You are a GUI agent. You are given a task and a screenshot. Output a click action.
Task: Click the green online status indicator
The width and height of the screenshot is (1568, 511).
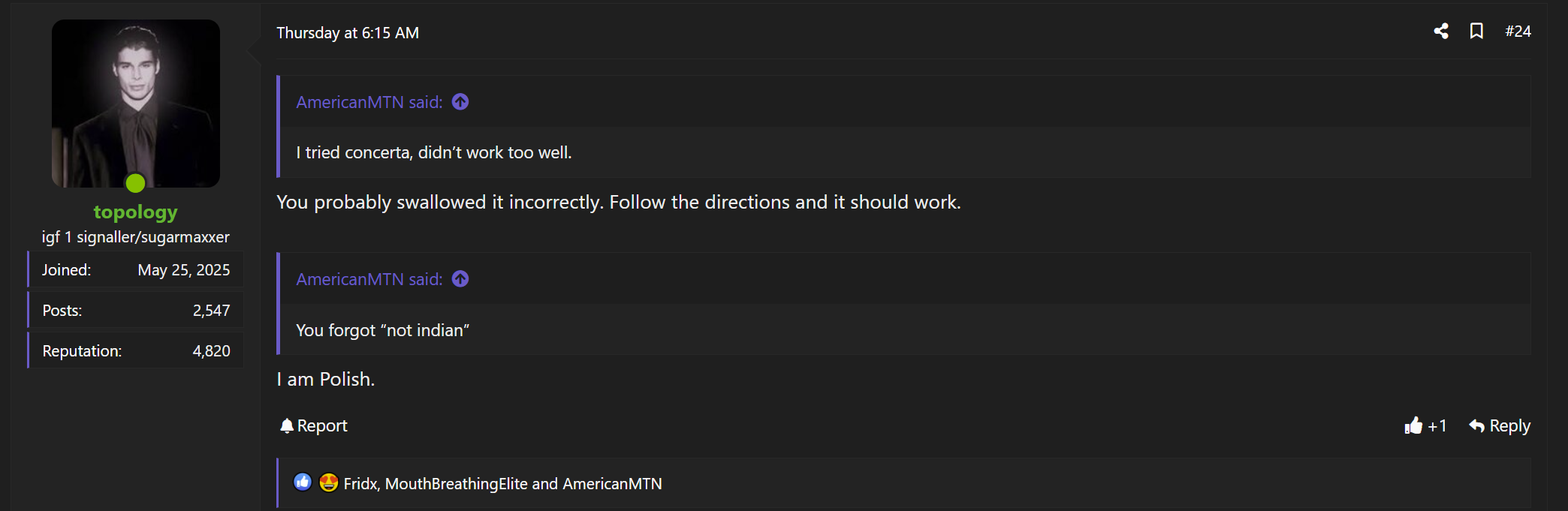(x=136, y=183)
